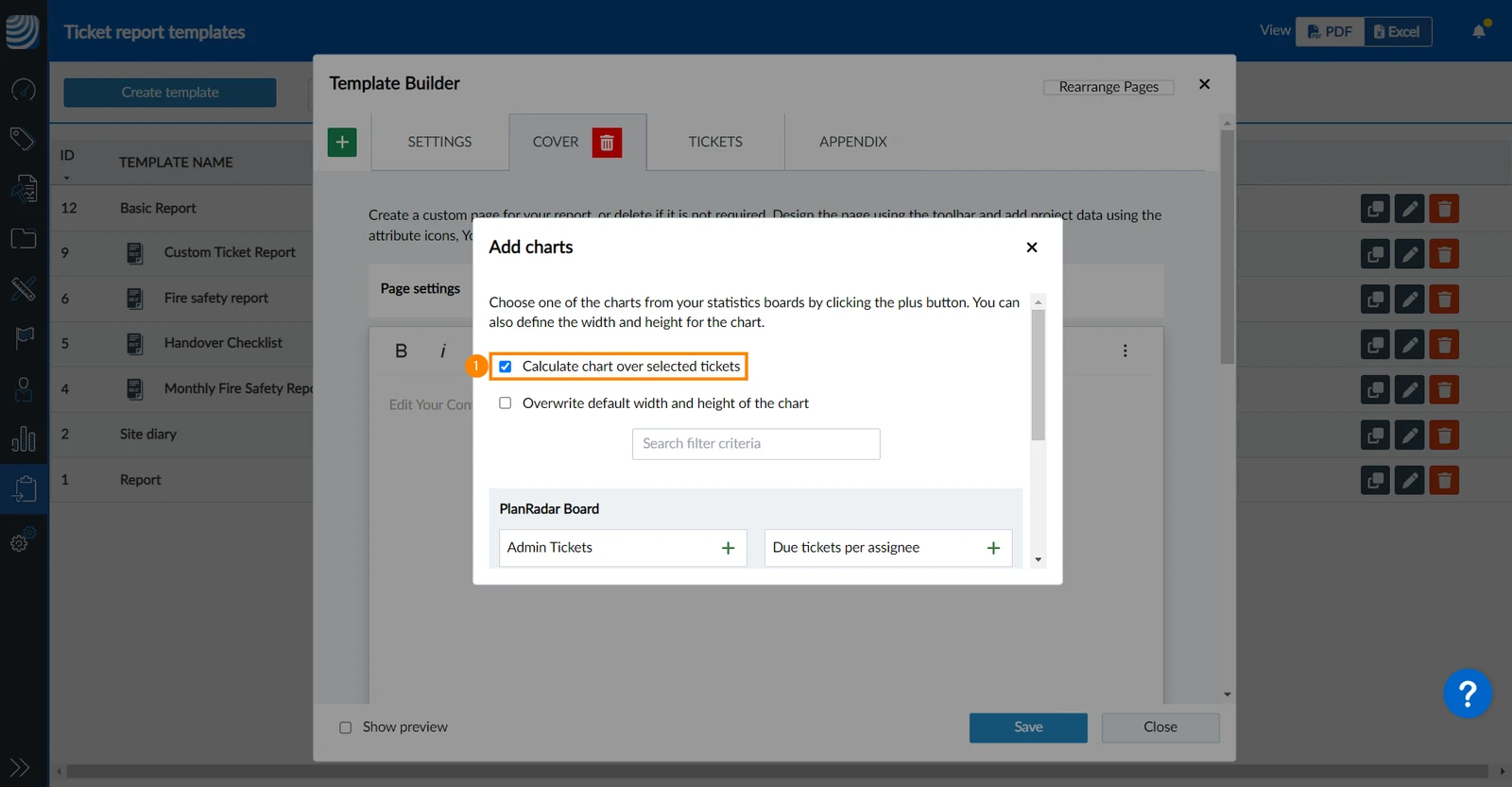Image resolution: width=1512 pixels, height=787 pixels.
Task: Close the Add charts dialog
Action: tap(1032, 248)
